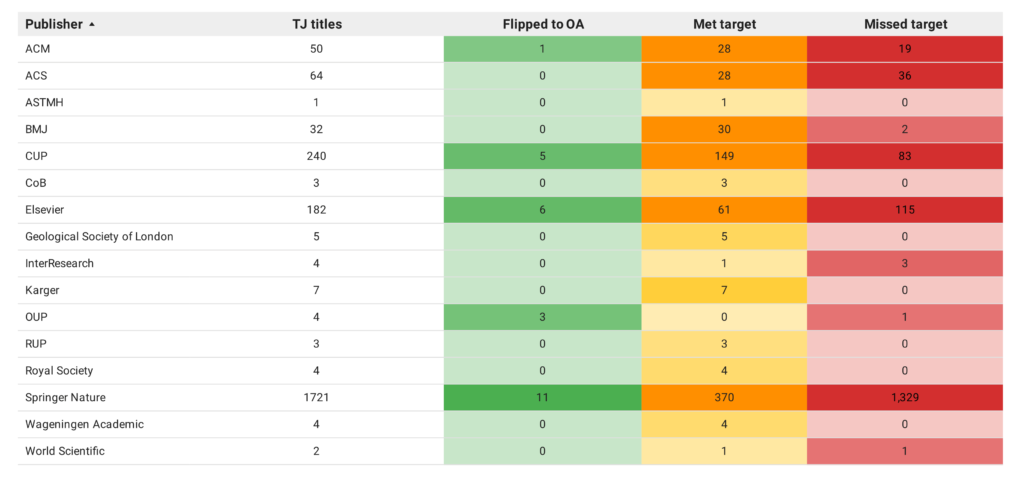Viewport: 1024px width, 485px height.
Task: Click the red cell showing 1,329
Action: point(904,398)
